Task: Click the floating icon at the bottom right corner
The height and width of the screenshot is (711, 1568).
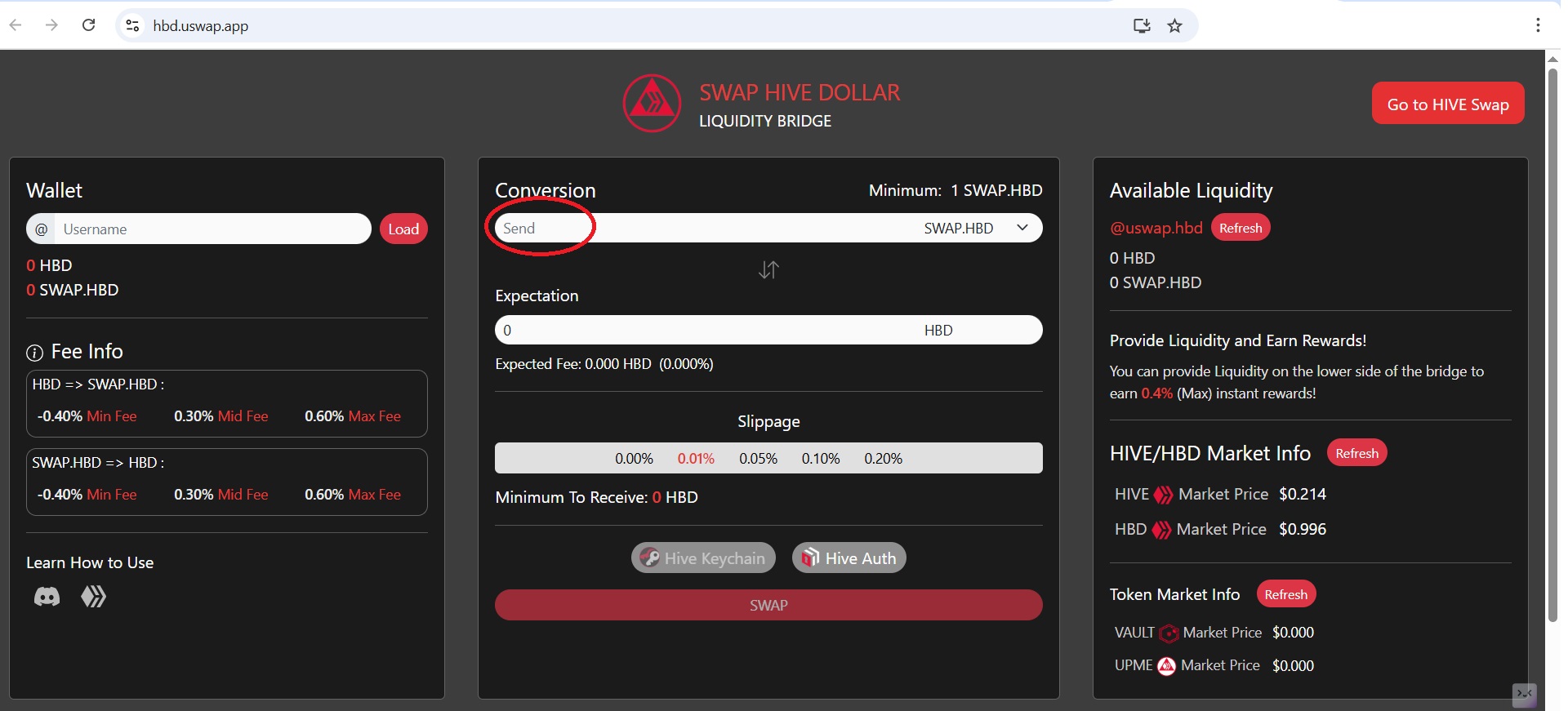Action: pyautogui.click(x=1524, y=695)
